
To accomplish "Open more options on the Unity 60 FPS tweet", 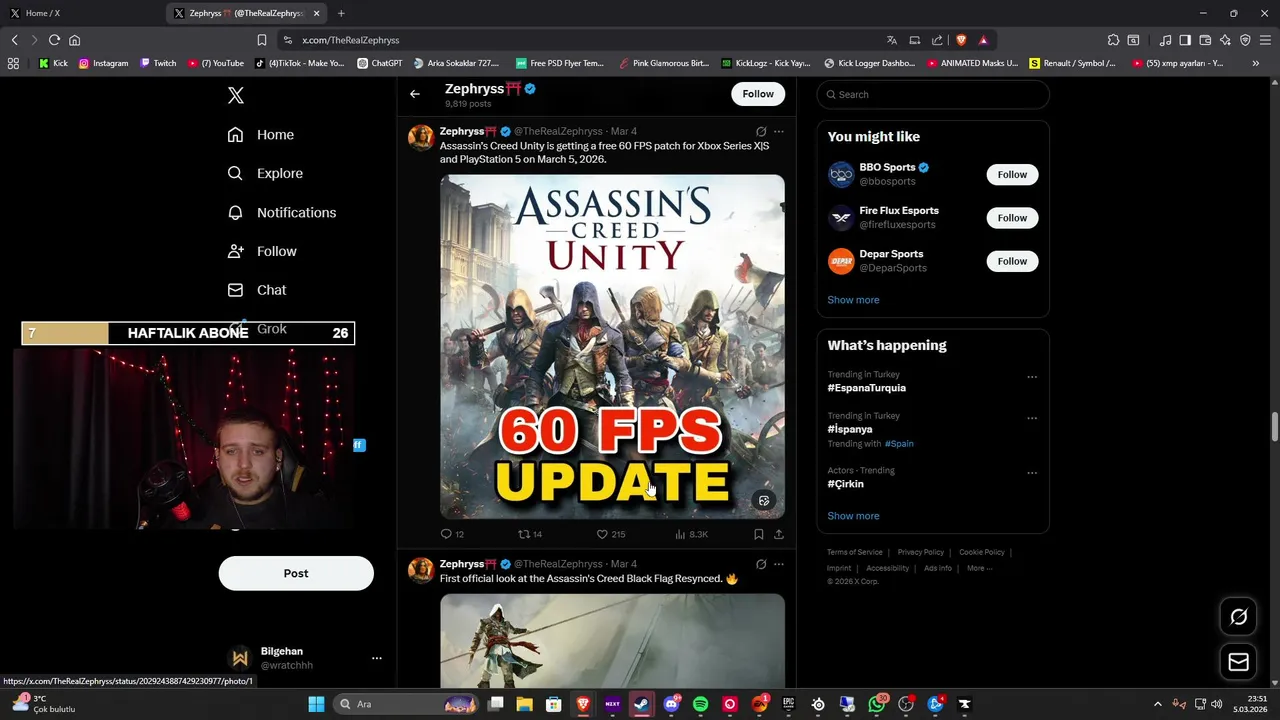I will tap(779, 131).
